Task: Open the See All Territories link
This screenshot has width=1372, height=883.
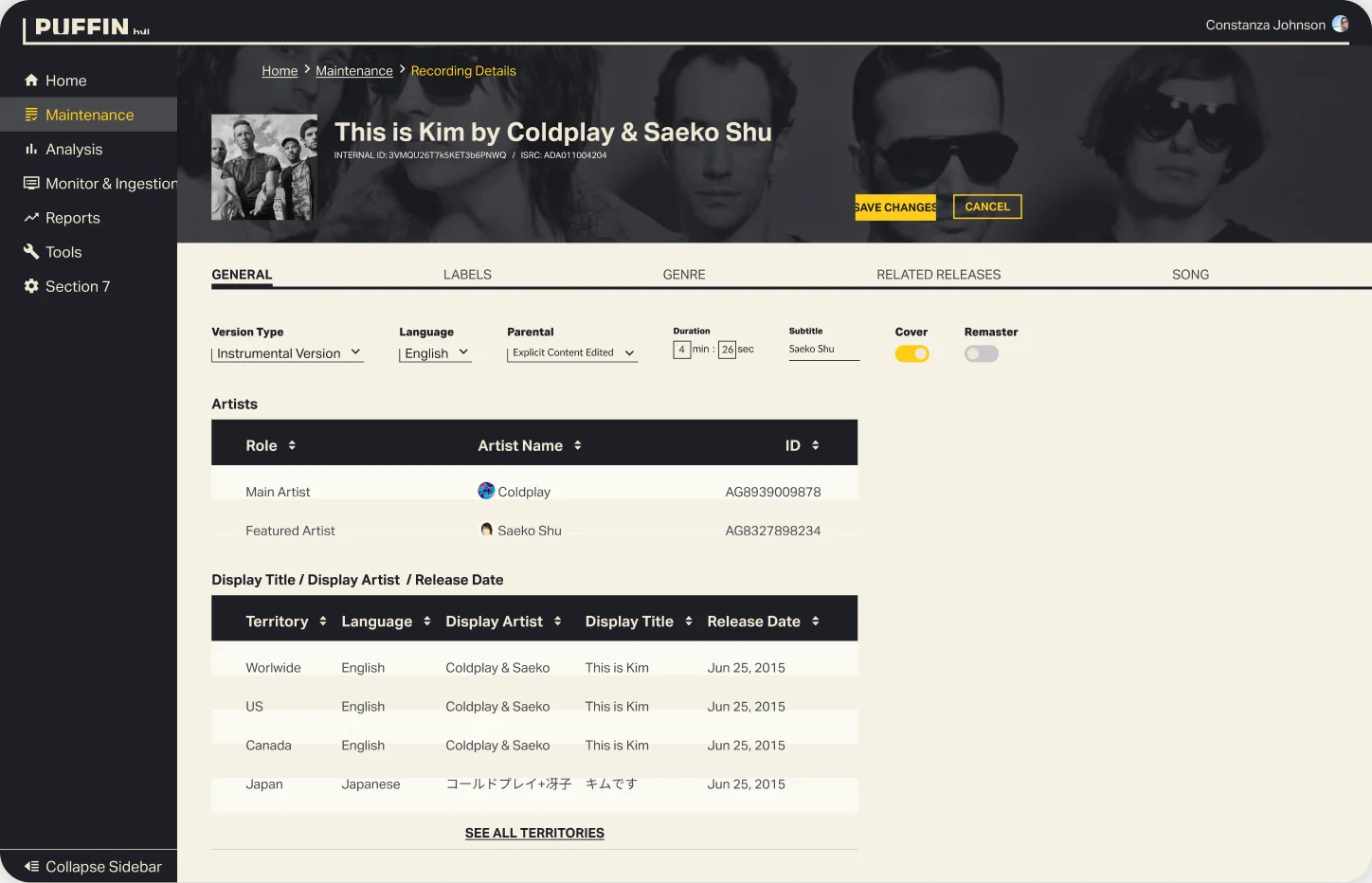Action: click(x=534, y=833)
